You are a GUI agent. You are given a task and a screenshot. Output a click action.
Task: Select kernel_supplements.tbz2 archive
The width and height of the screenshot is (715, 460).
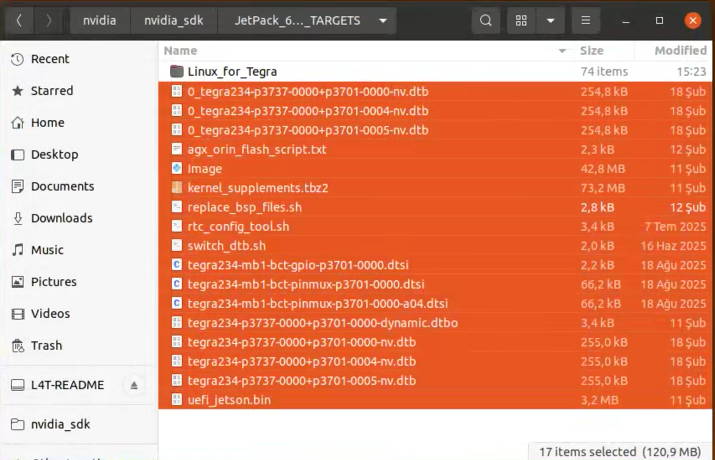pos(435,188)
